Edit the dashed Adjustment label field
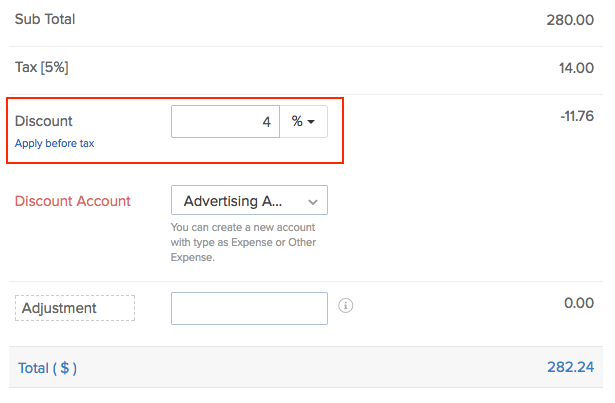615x403 pixels. pos(75,308)
